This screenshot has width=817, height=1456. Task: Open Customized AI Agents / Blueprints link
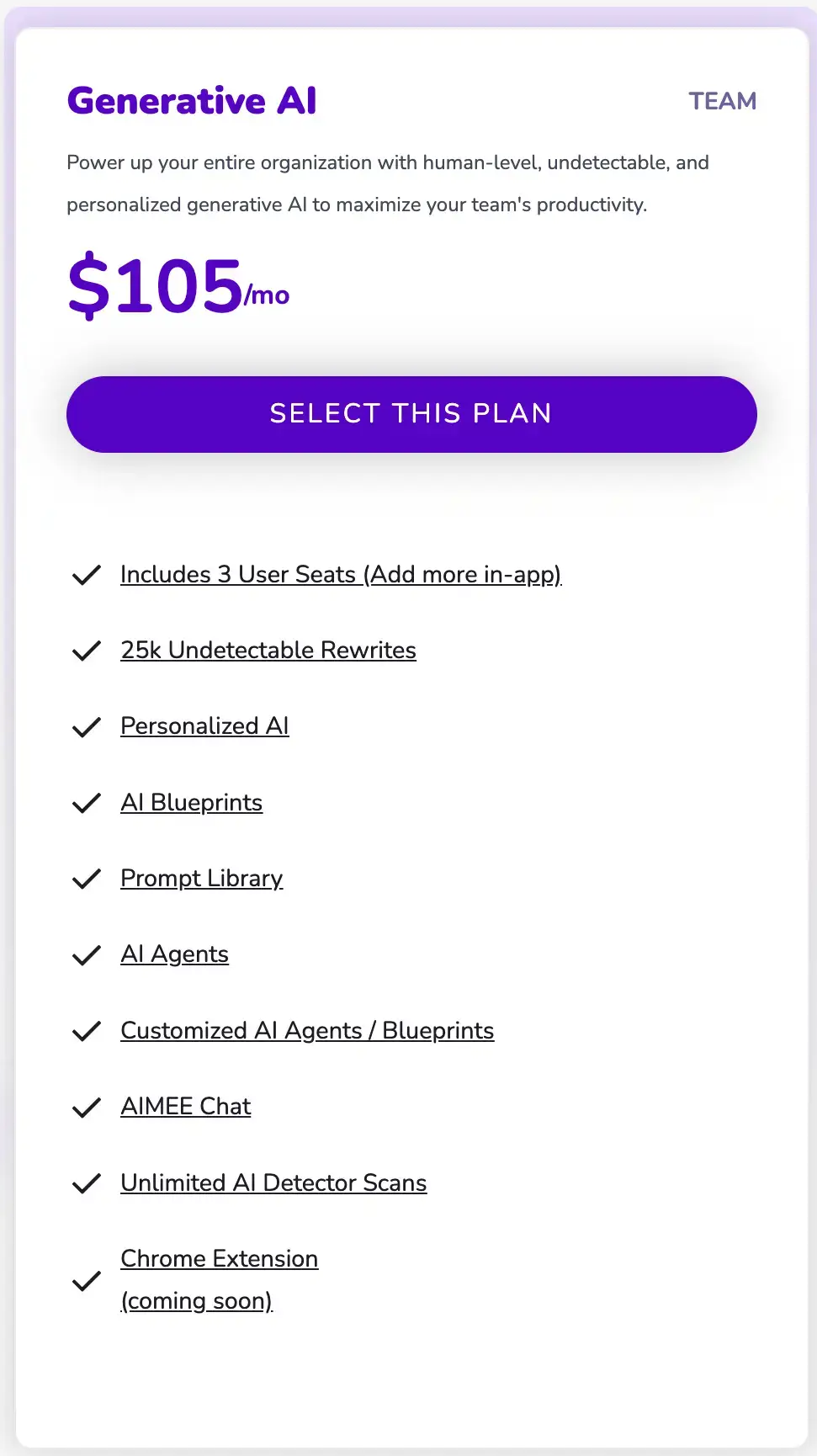point(307,1030)
